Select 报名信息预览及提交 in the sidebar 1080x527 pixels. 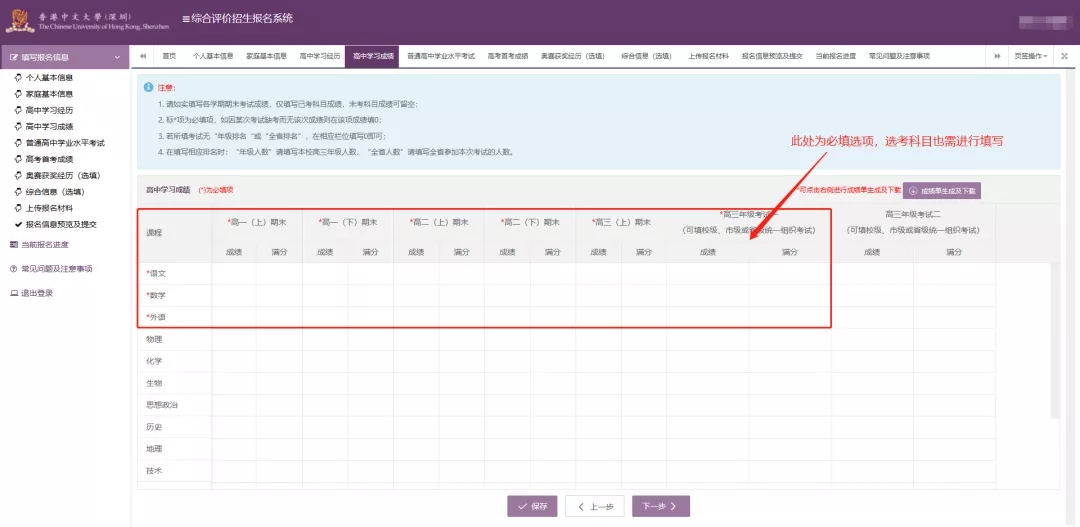[x=60, y=224]
